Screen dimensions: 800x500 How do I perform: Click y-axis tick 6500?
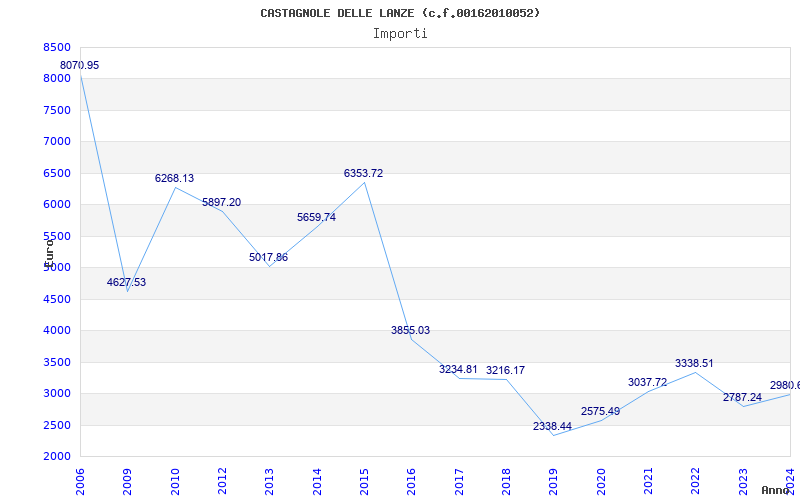57,173
